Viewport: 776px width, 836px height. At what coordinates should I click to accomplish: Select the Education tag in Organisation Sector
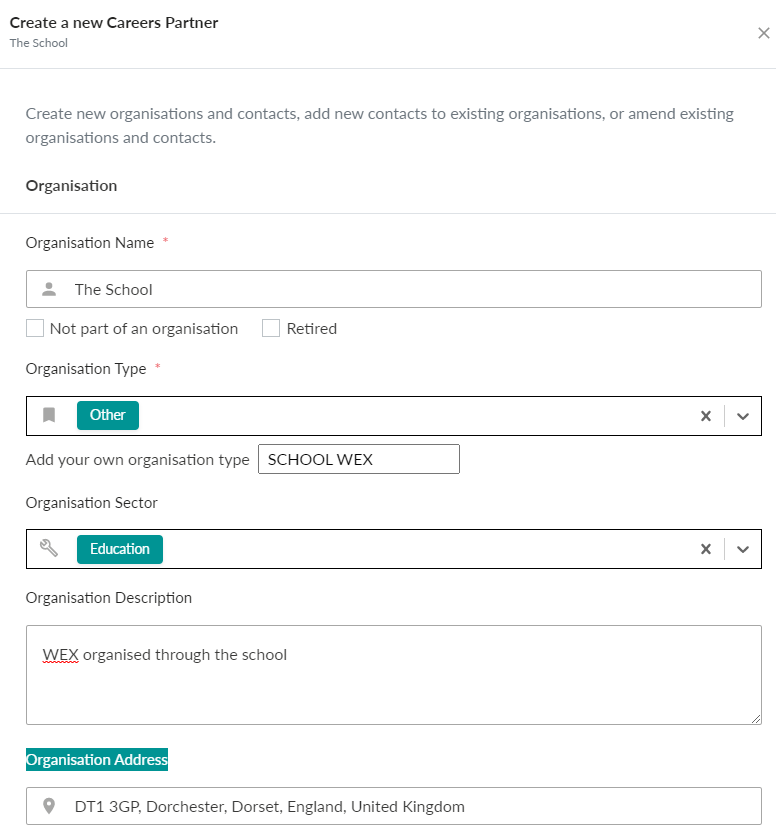[x=119, y=548]
